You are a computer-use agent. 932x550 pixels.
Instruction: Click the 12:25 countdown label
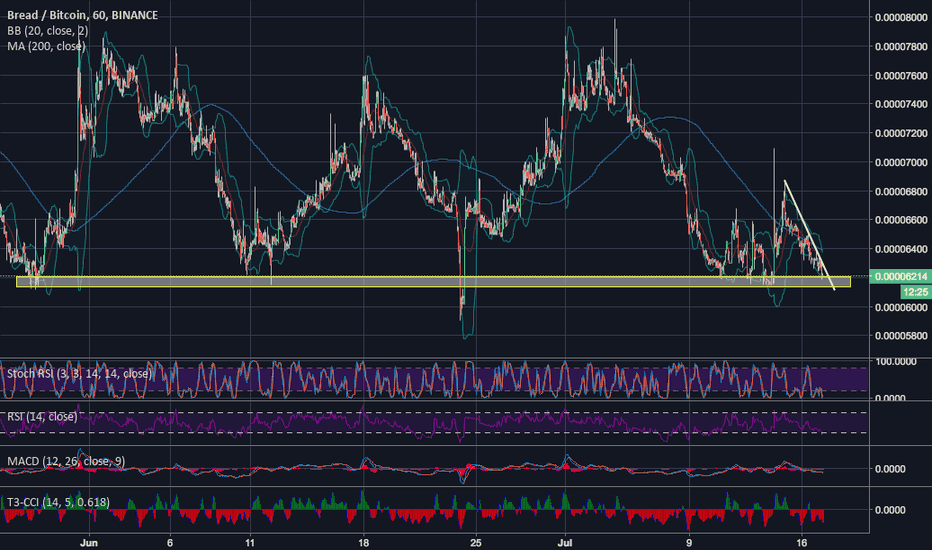[x=915, y=291]
